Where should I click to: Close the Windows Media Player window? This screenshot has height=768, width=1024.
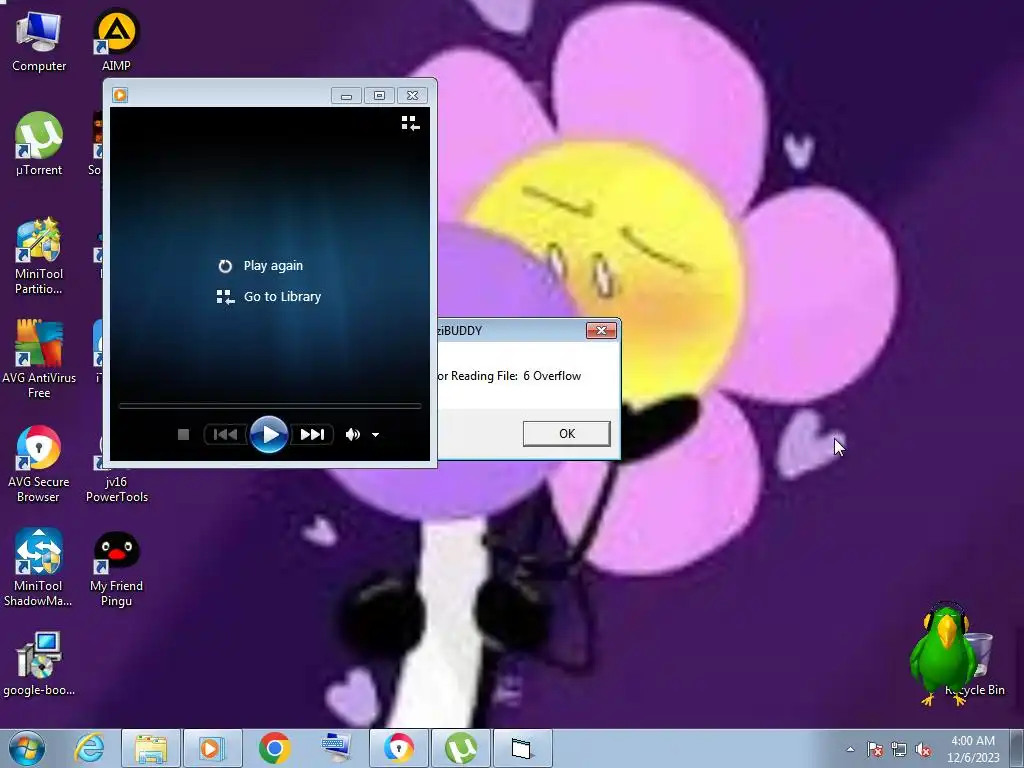(412, 96)
